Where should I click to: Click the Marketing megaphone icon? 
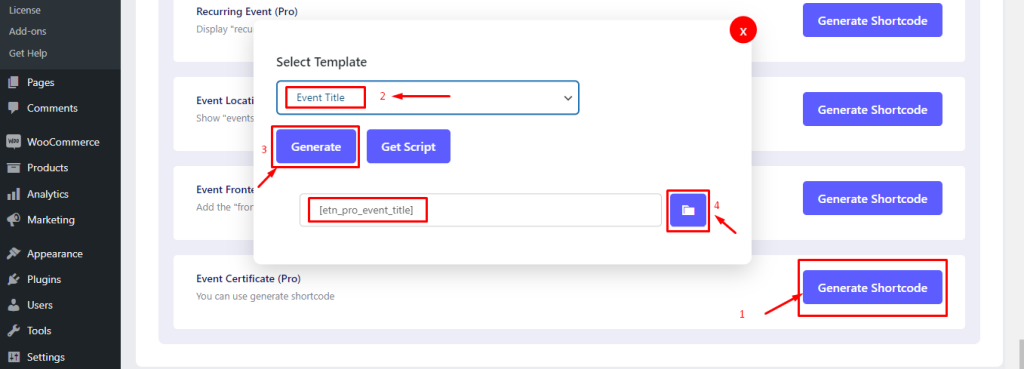click(x=13, y=220)
